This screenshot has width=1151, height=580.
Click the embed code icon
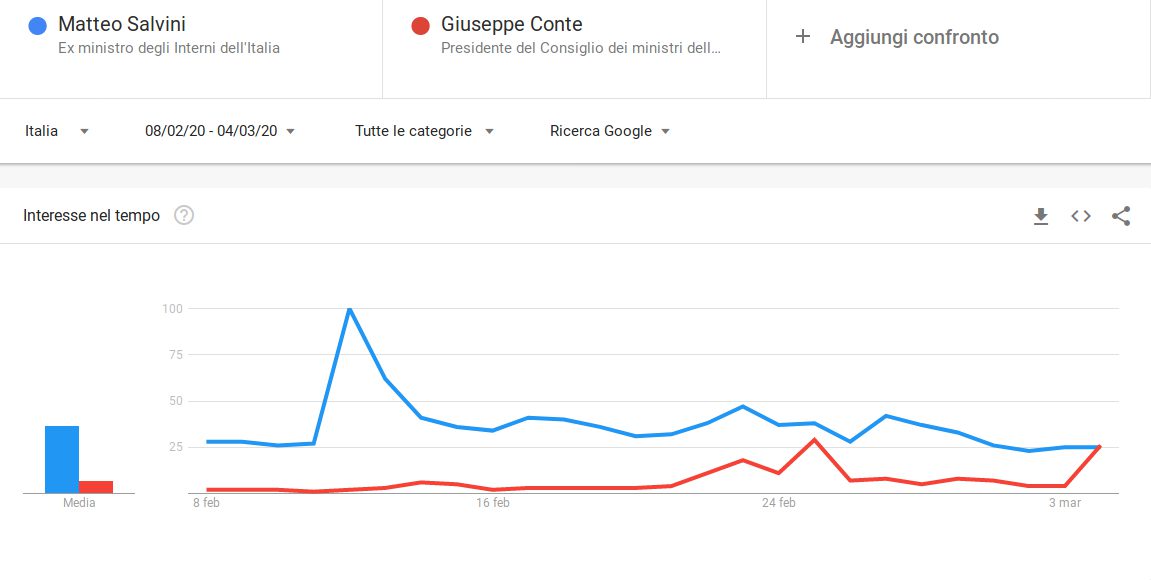click(x=1081, y=216)
